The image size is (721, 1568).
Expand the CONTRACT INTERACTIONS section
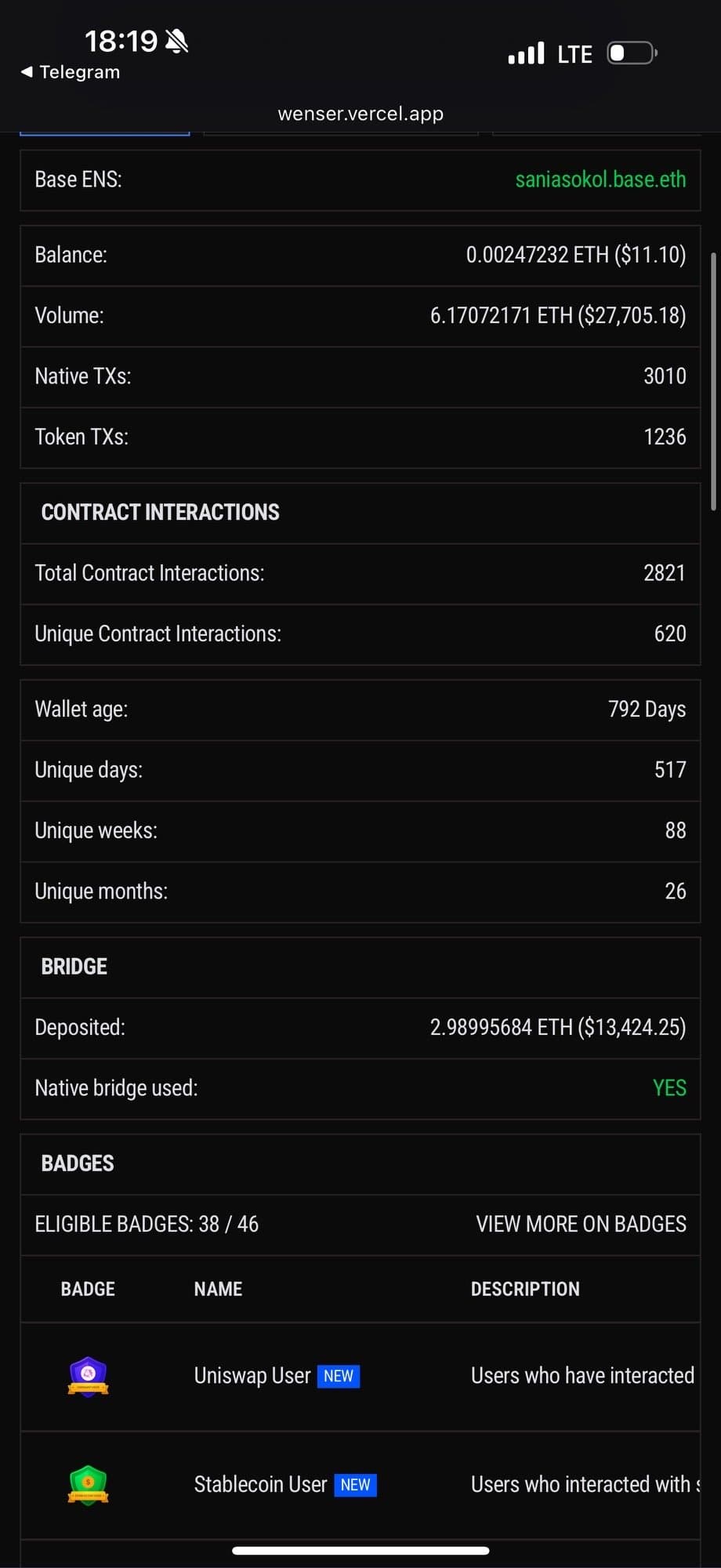tap(160, 512)
